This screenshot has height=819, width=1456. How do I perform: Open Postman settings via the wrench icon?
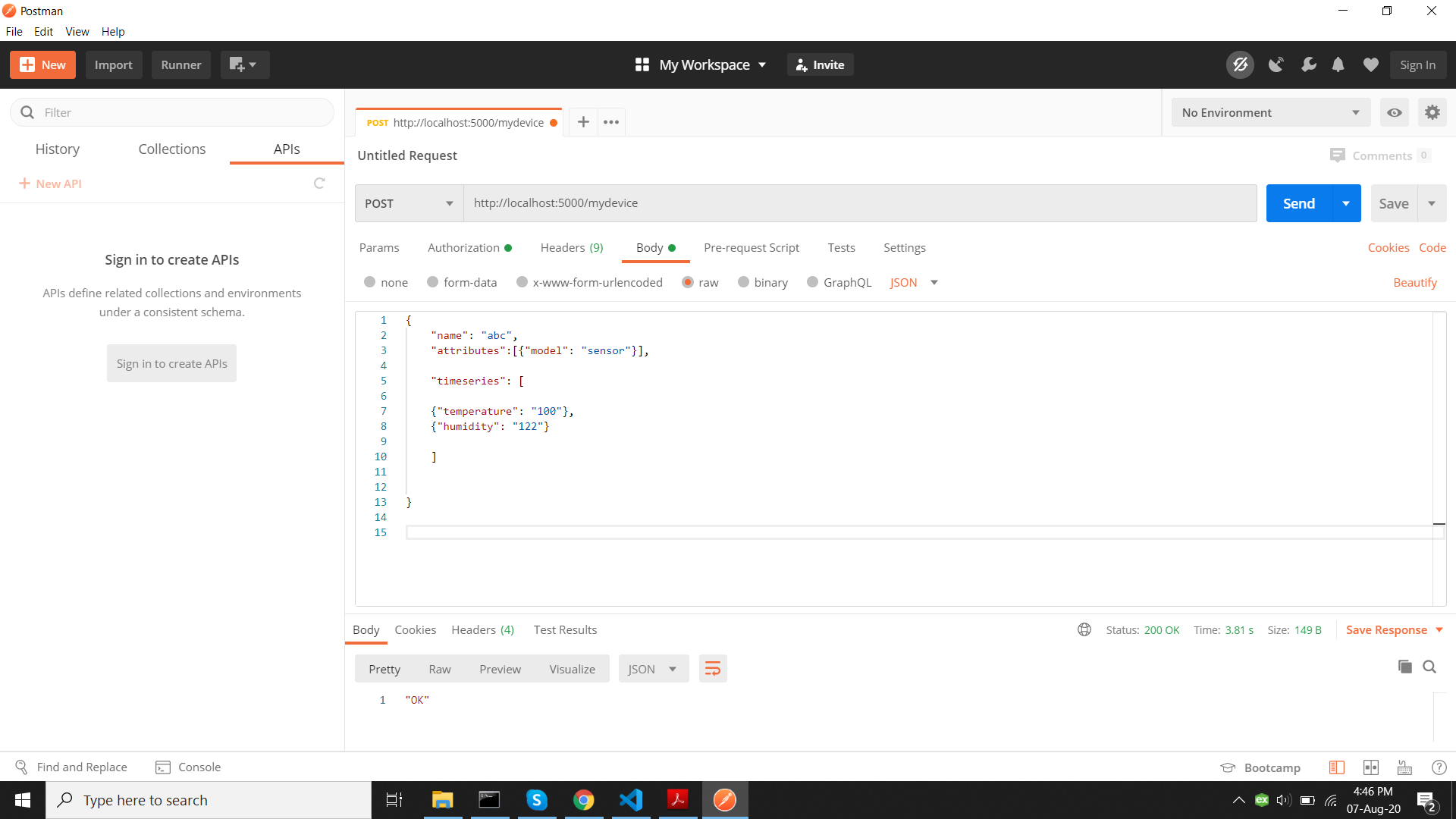tap(1308, 64)
